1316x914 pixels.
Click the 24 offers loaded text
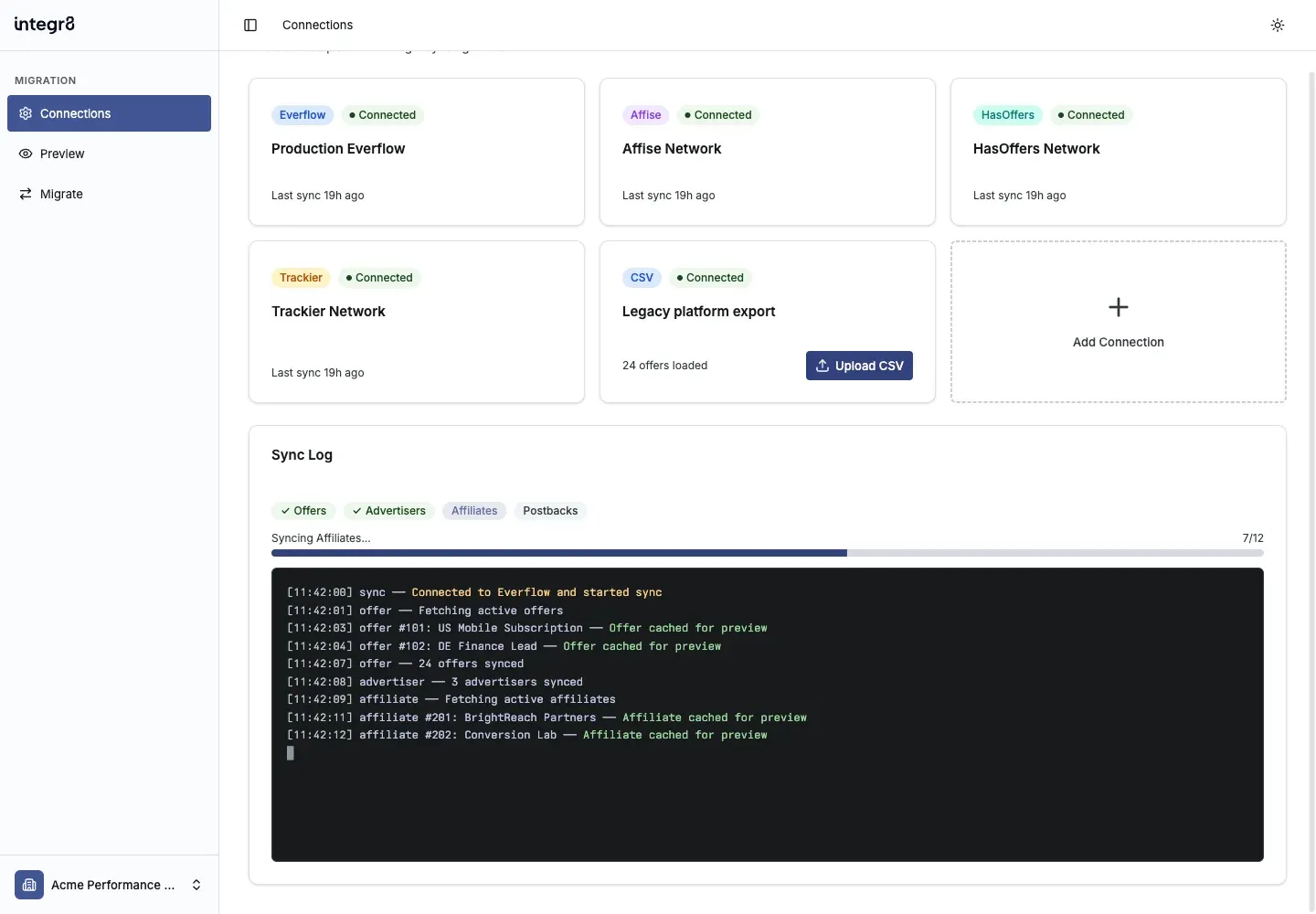pyautogui.click(x=664, y=366)
